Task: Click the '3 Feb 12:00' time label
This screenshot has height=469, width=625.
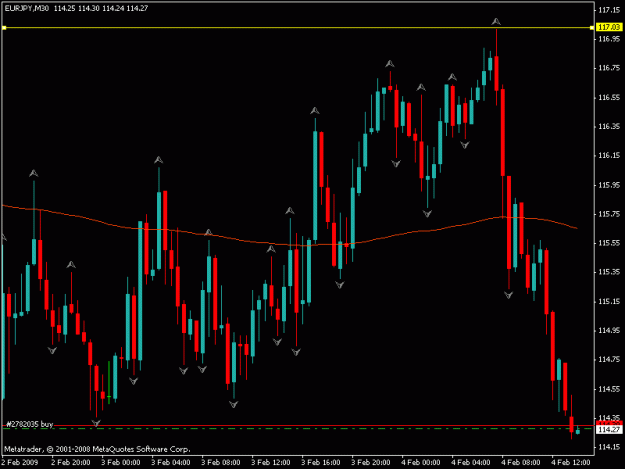Action: tap(271, 462)
